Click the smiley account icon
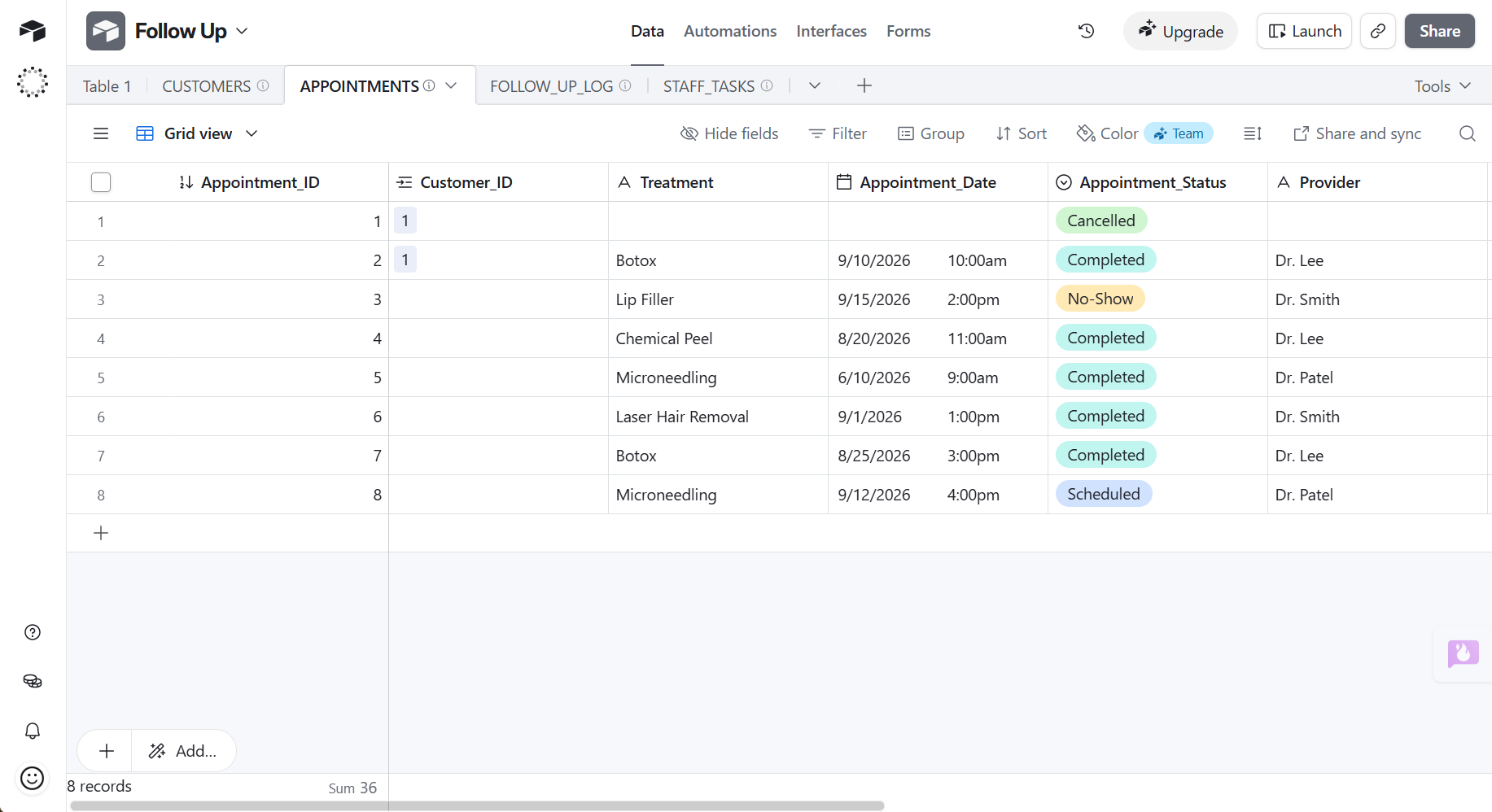The height and width of the screenshot is (812, 1492). pos(33,779)
